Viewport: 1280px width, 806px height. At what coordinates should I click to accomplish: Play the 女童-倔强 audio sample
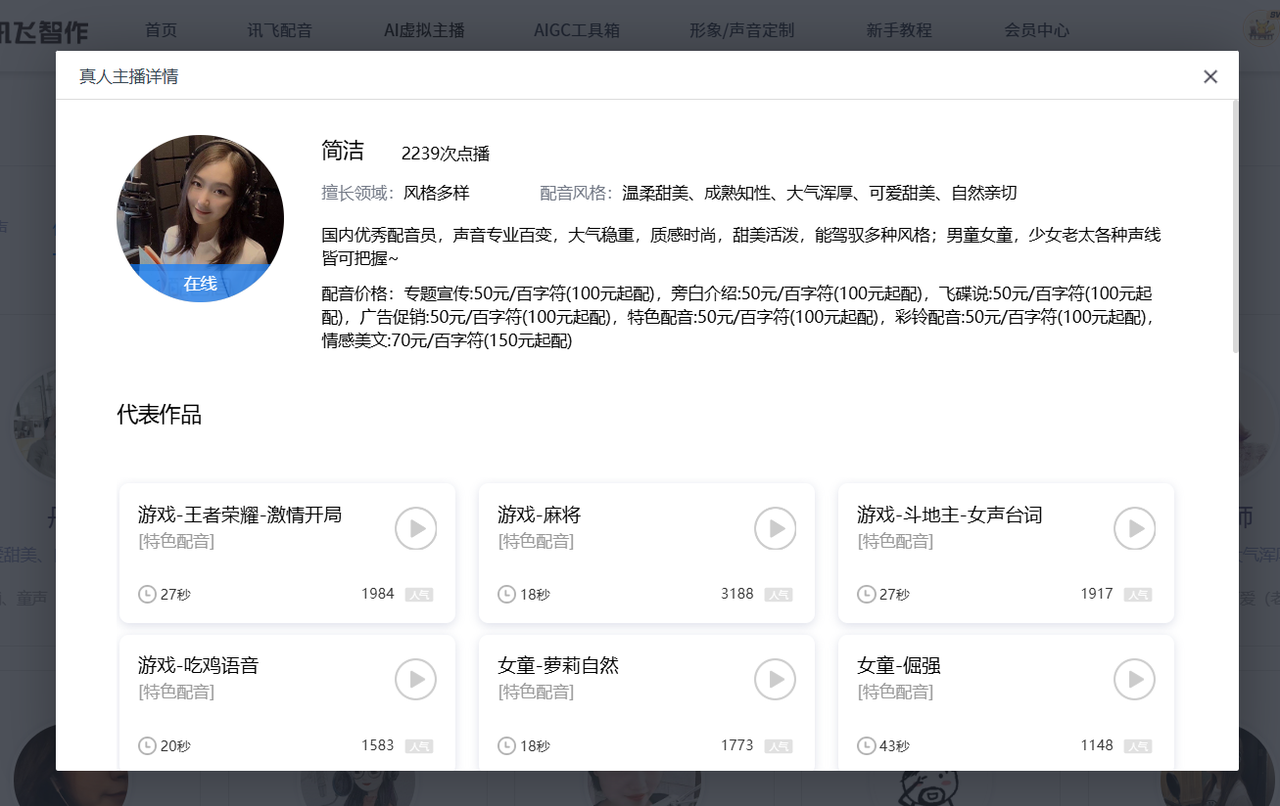[1134, 679]
